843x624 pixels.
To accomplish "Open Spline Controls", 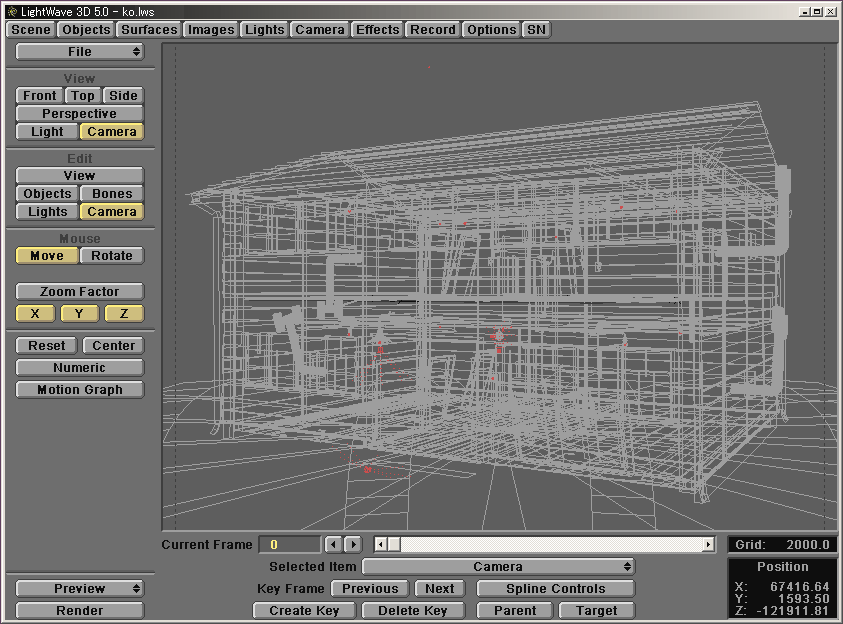I will coord(555,589).
